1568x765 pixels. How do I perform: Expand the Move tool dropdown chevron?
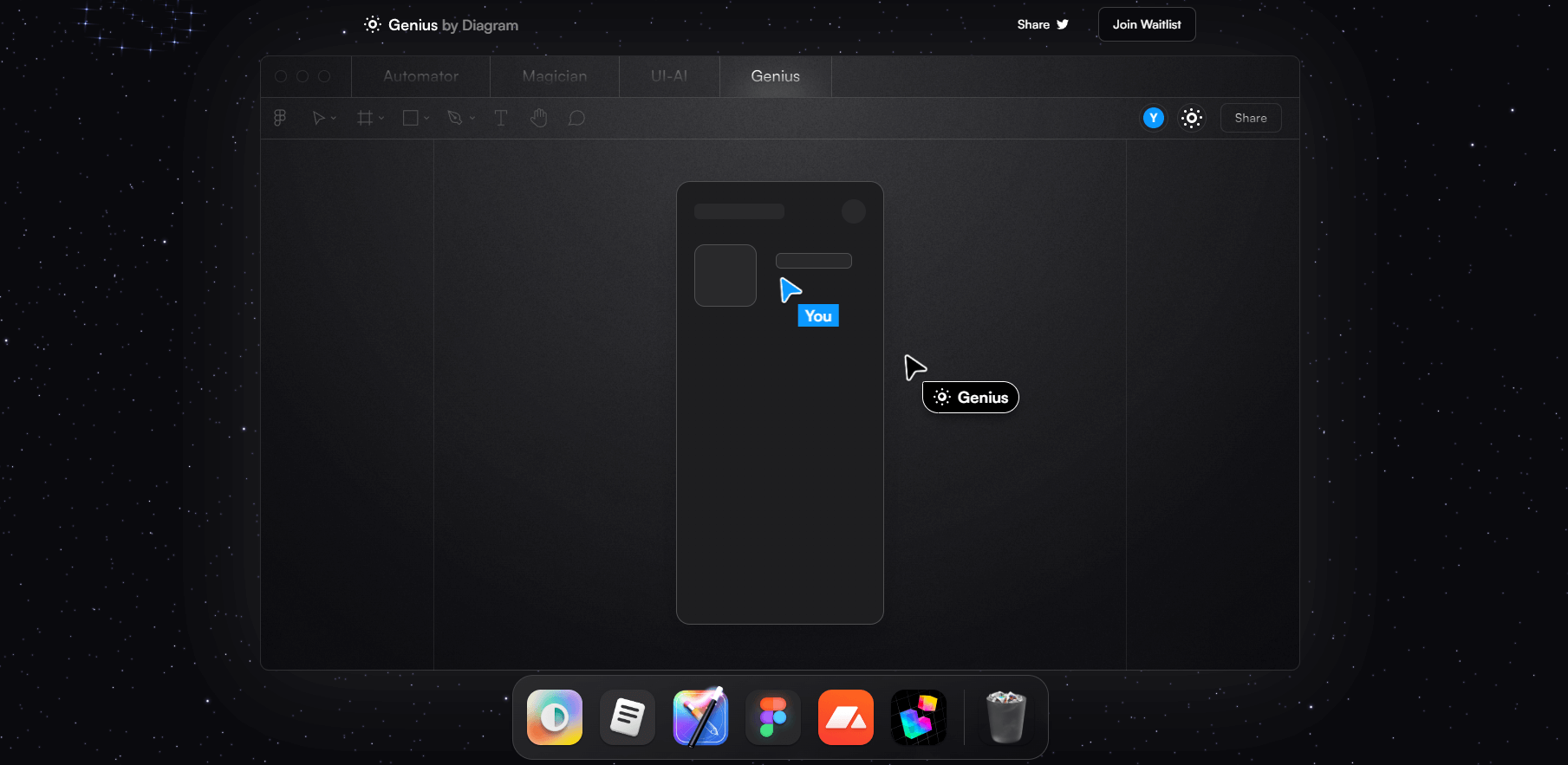point(334,119)
